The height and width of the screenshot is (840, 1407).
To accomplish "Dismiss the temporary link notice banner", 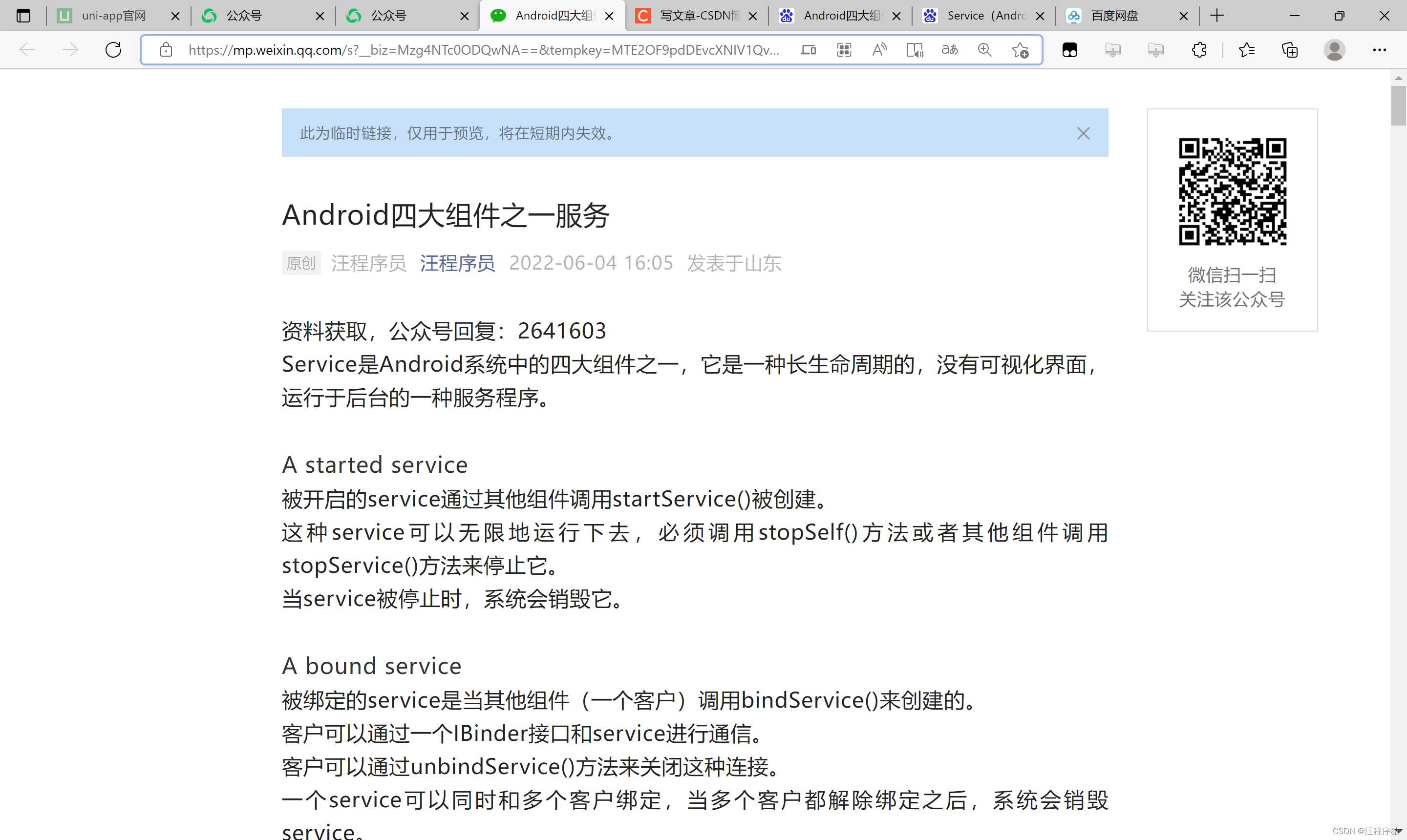I will pos(1083,133).
